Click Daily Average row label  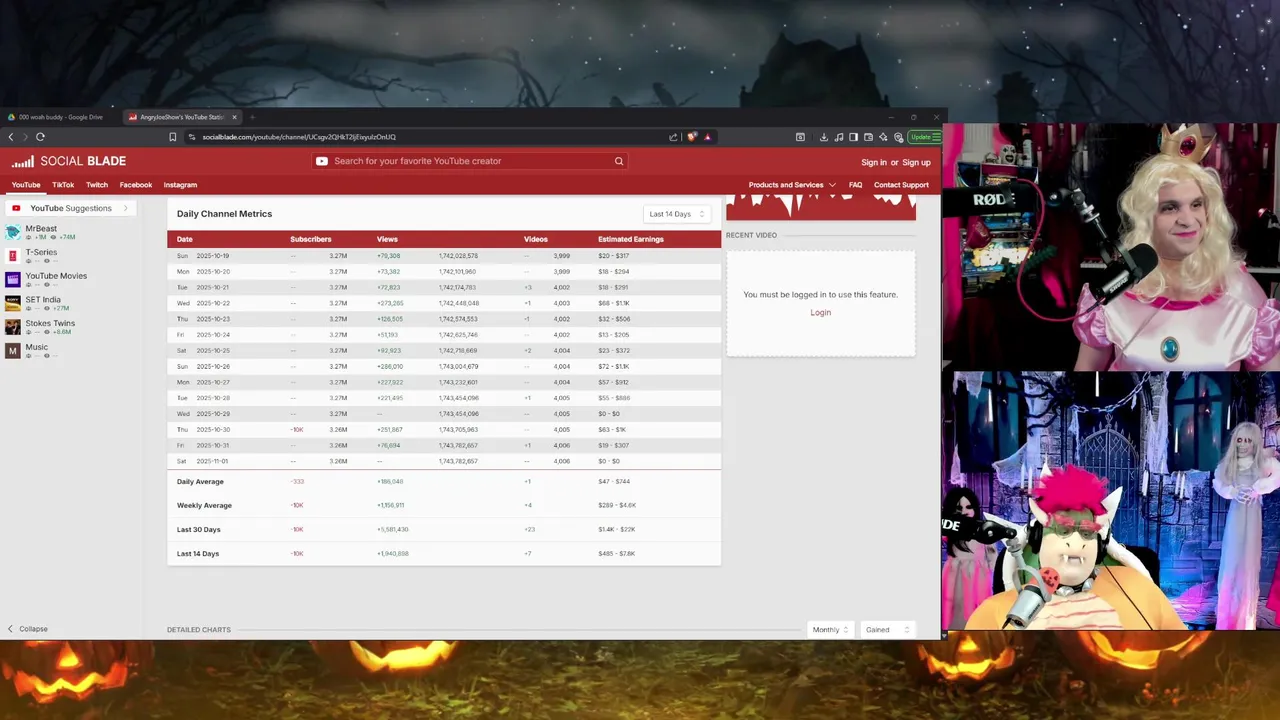200,482
